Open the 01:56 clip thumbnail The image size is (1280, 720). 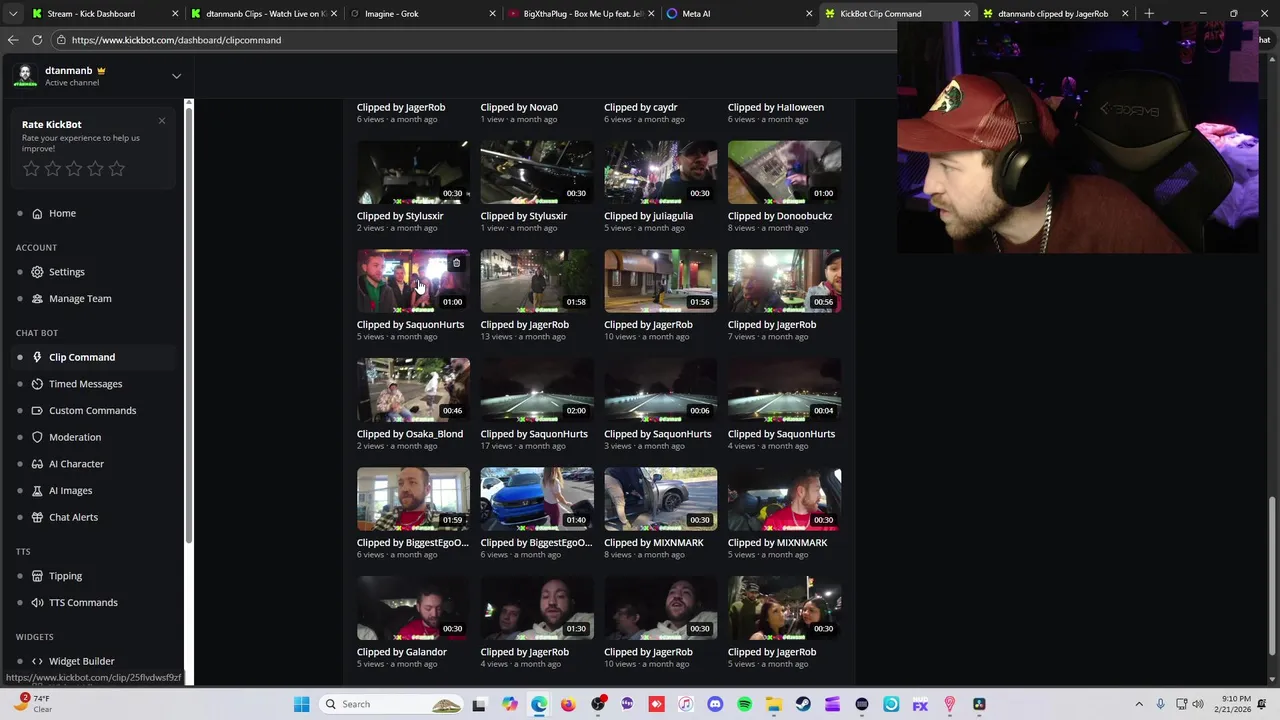[660, 281]
